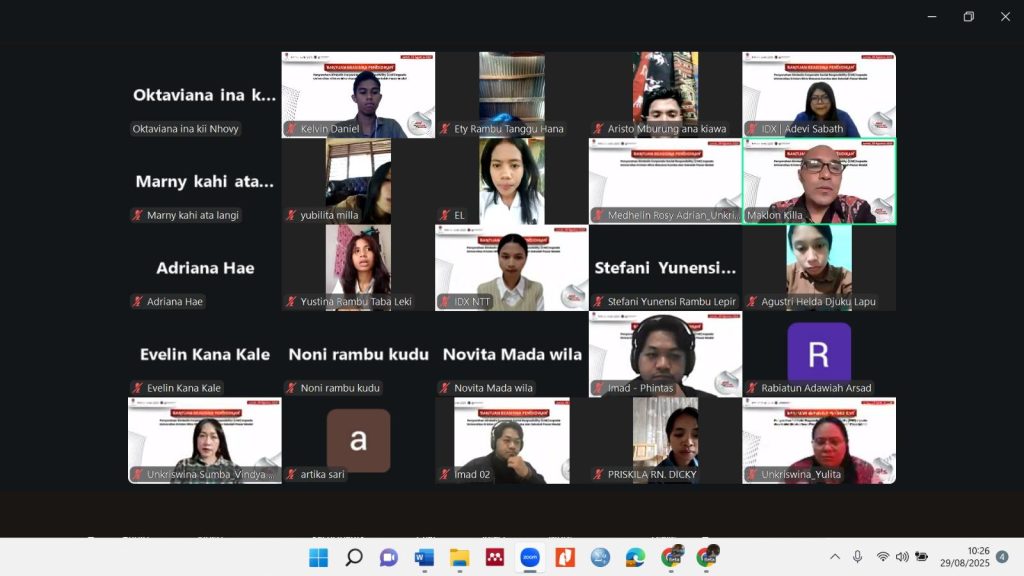Click the Zoom app icon in the taskbar
This screenshot has width=1024, height=576.
coord(530,557)
